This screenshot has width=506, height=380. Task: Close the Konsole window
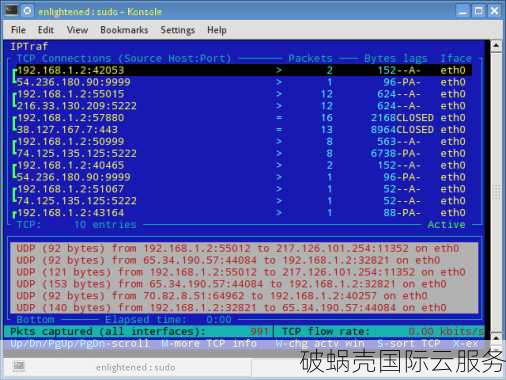pyautogui.click(x=494, y=11)
